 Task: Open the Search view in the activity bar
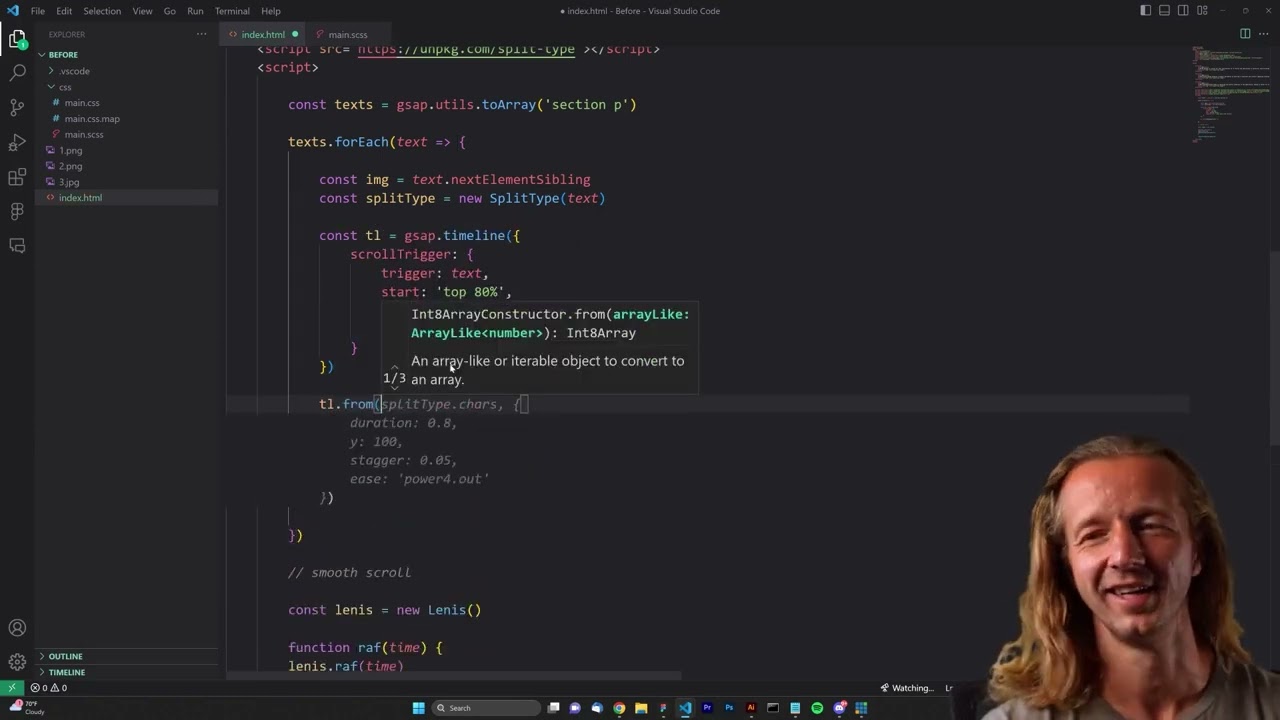point(17,73)
